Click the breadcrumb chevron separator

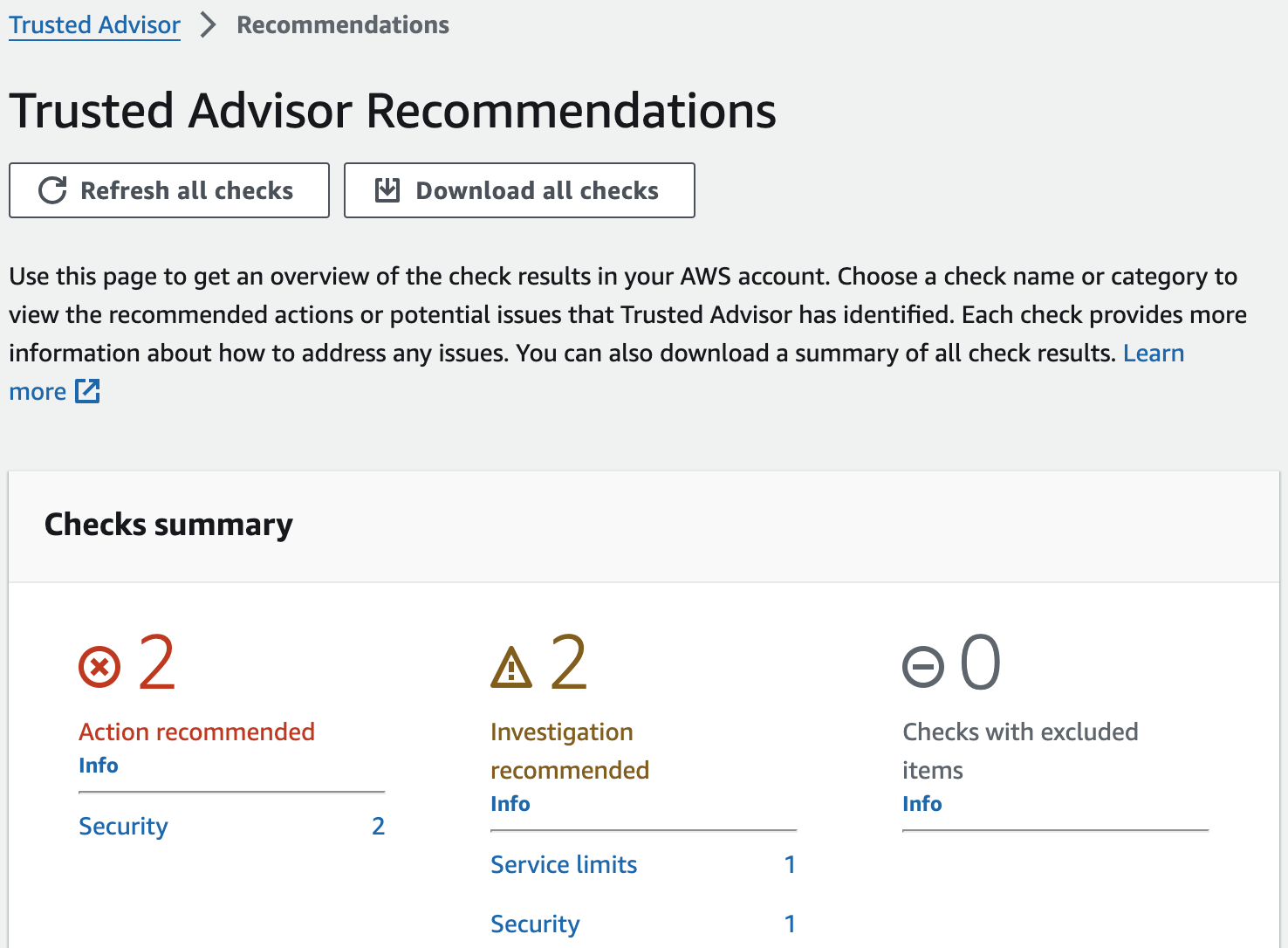(208, 25)
